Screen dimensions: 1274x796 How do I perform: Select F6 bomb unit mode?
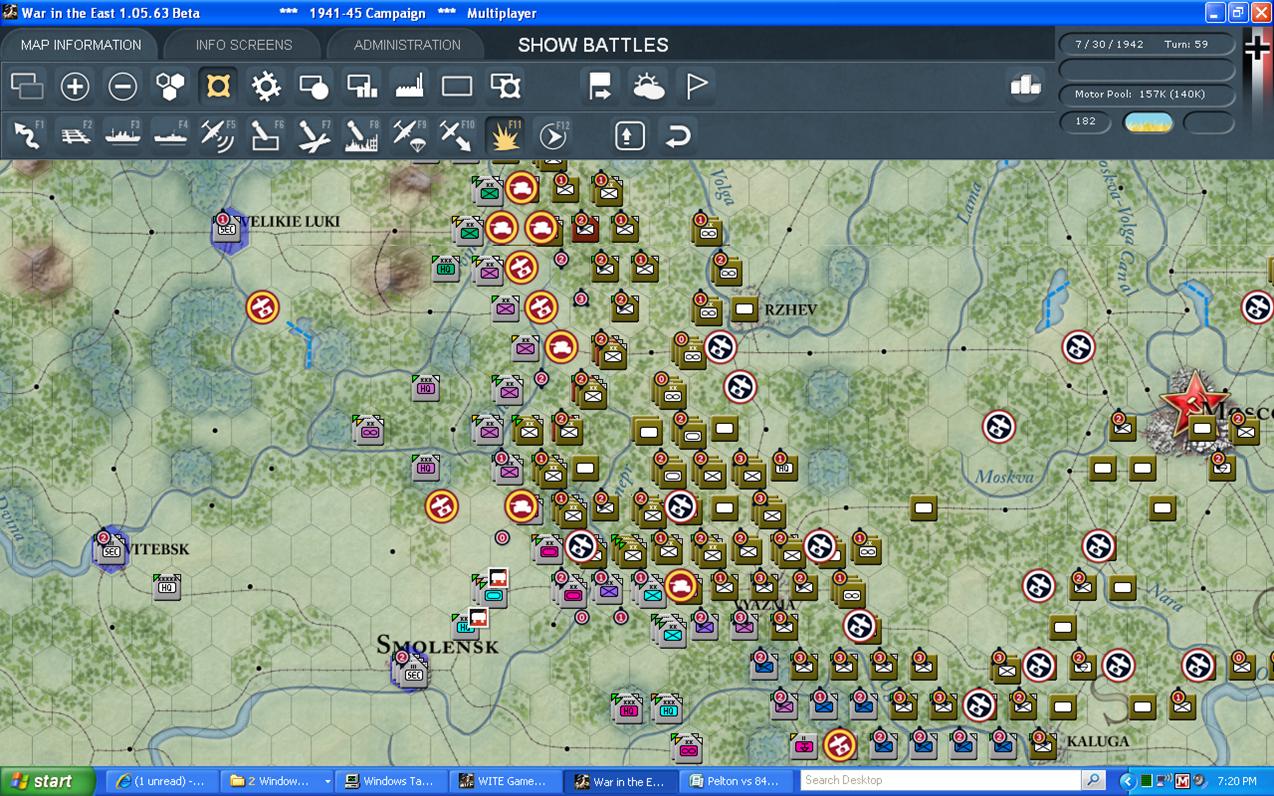(x=266, y=135)
